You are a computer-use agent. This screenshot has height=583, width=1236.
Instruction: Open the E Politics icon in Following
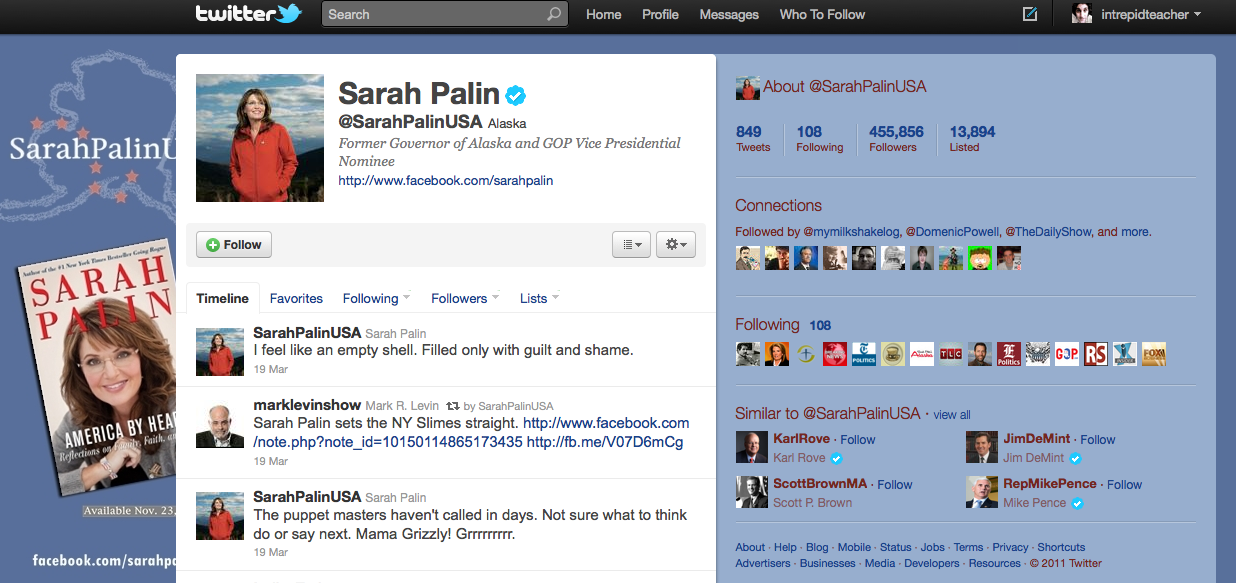[1009, 354]
